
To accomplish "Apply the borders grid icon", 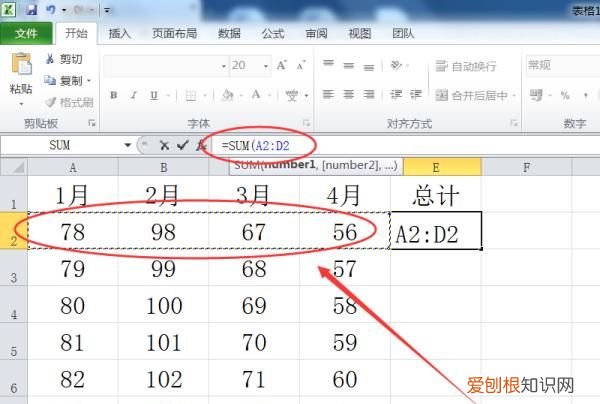I will point(191,95).
